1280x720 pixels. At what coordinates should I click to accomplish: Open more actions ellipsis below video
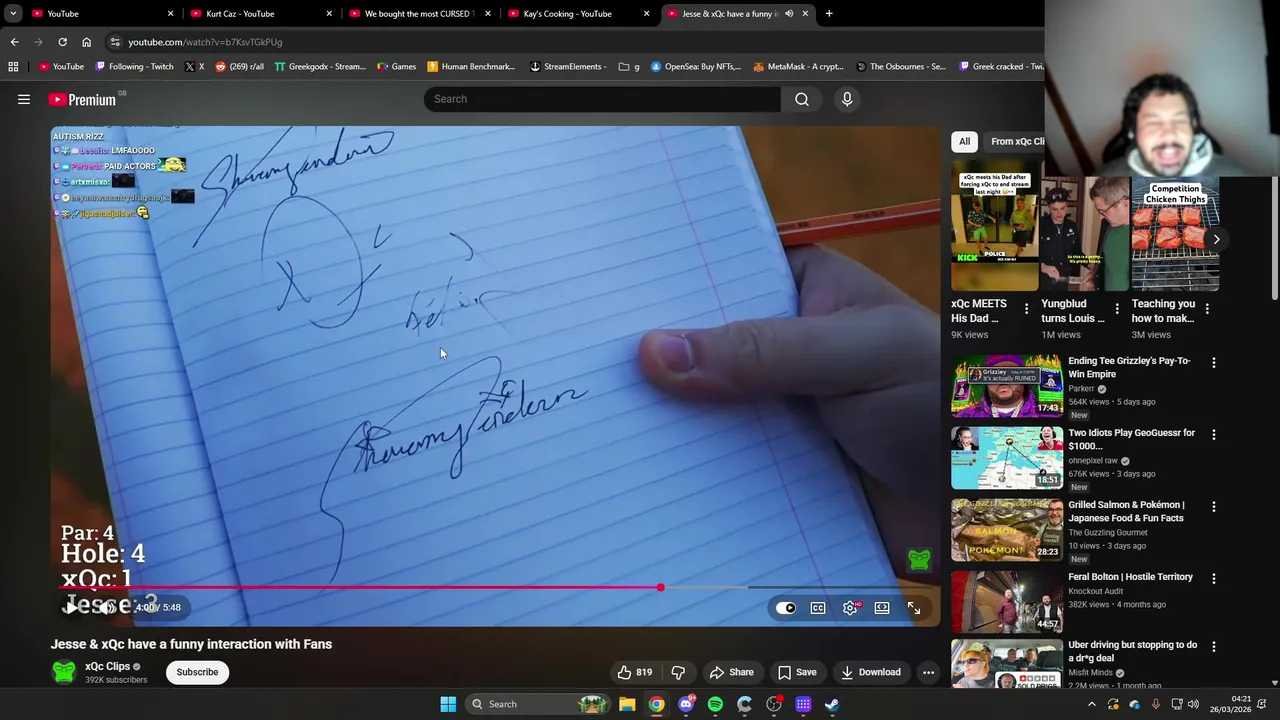tap(928, 672)
